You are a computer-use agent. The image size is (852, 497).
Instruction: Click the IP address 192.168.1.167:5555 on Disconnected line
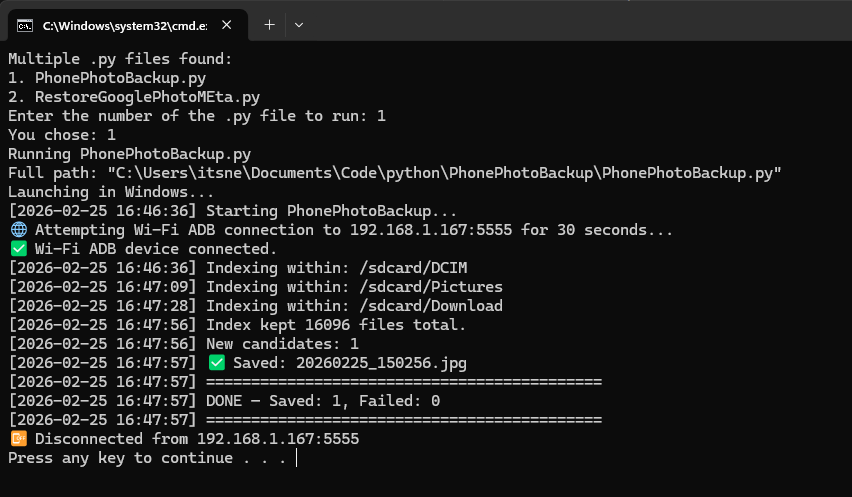pos(277,439)
